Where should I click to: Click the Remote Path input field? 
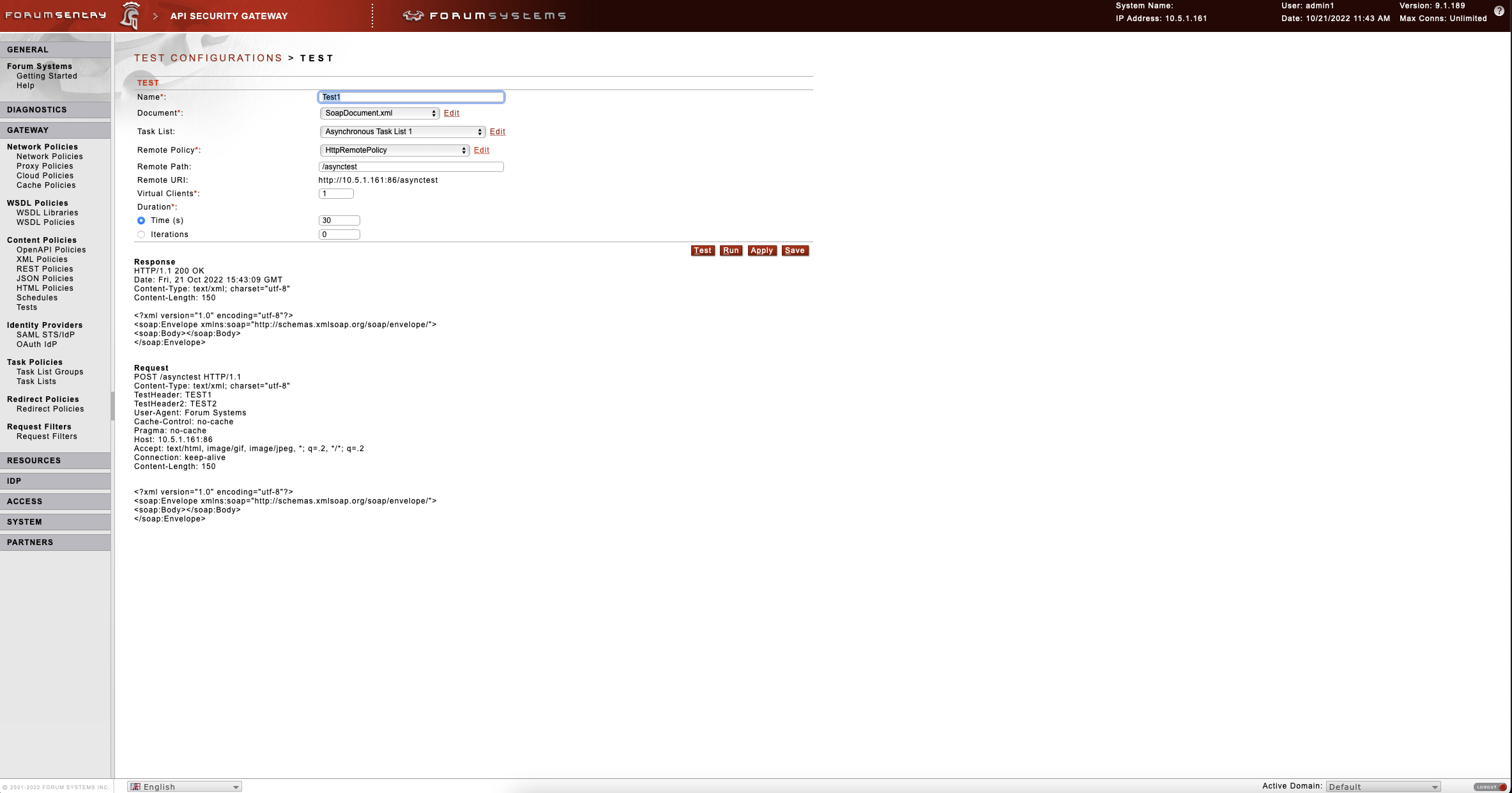(411, 167)
